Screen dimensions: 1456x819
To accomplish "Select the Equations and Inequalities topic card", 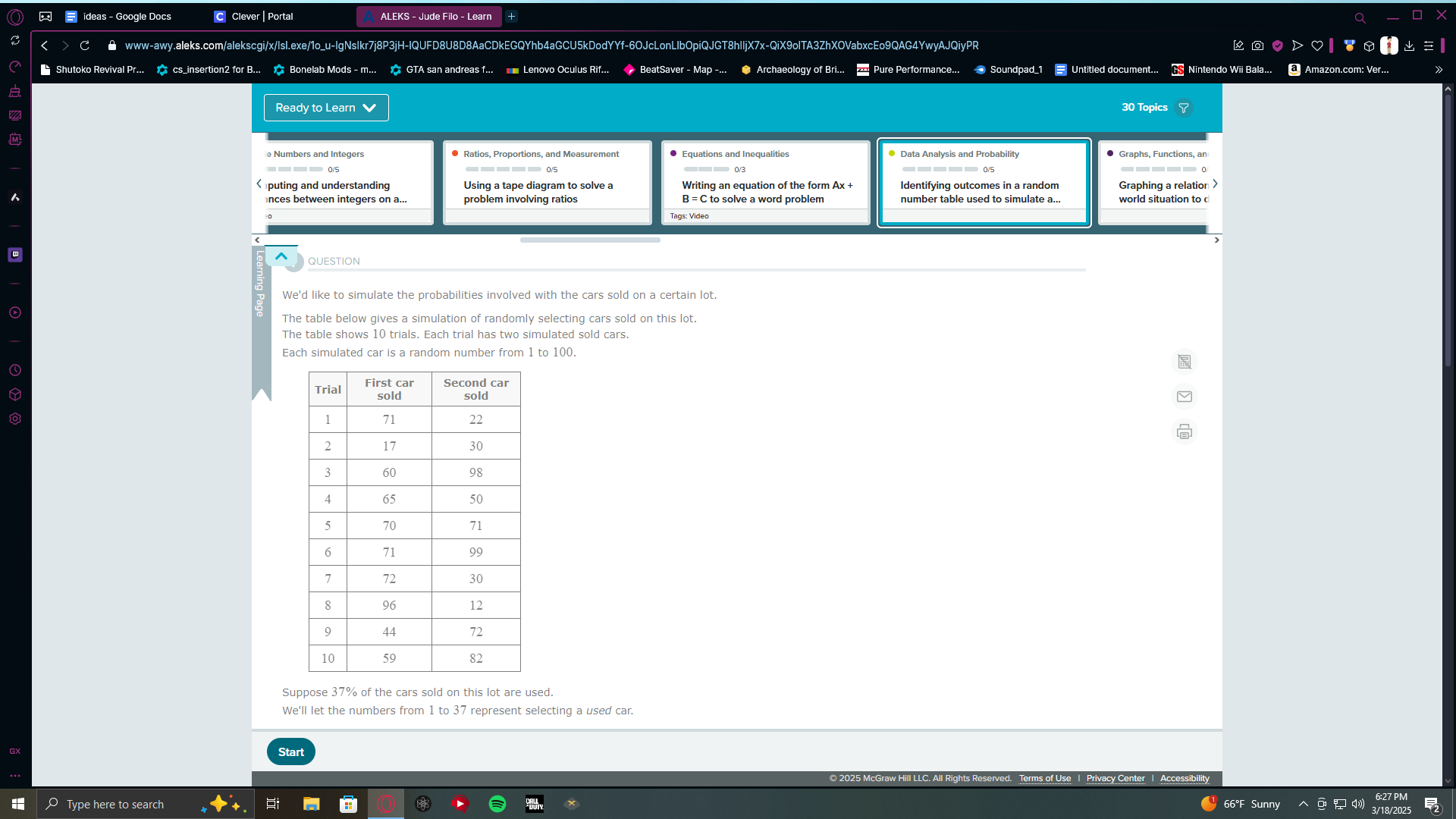I will [x=766, y=183].
